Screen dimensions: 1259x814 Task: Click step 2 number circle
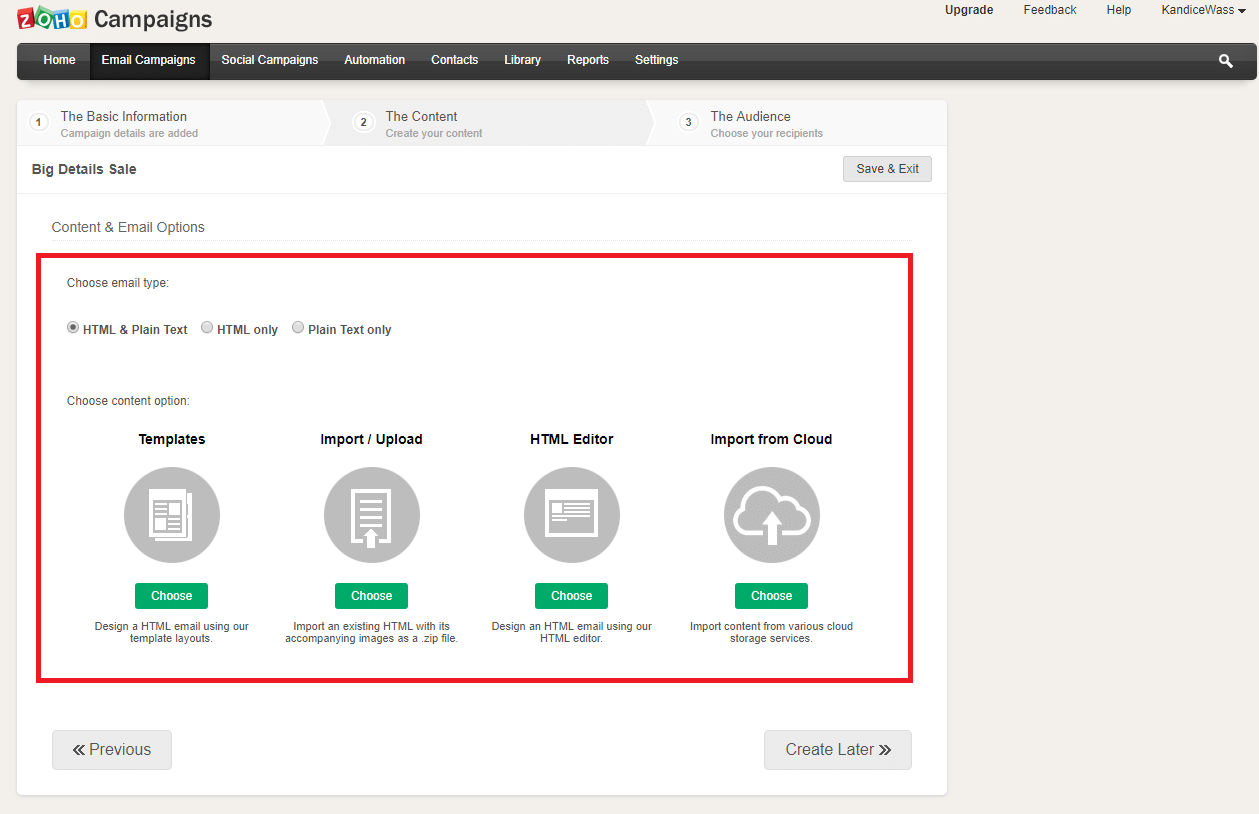364,123
